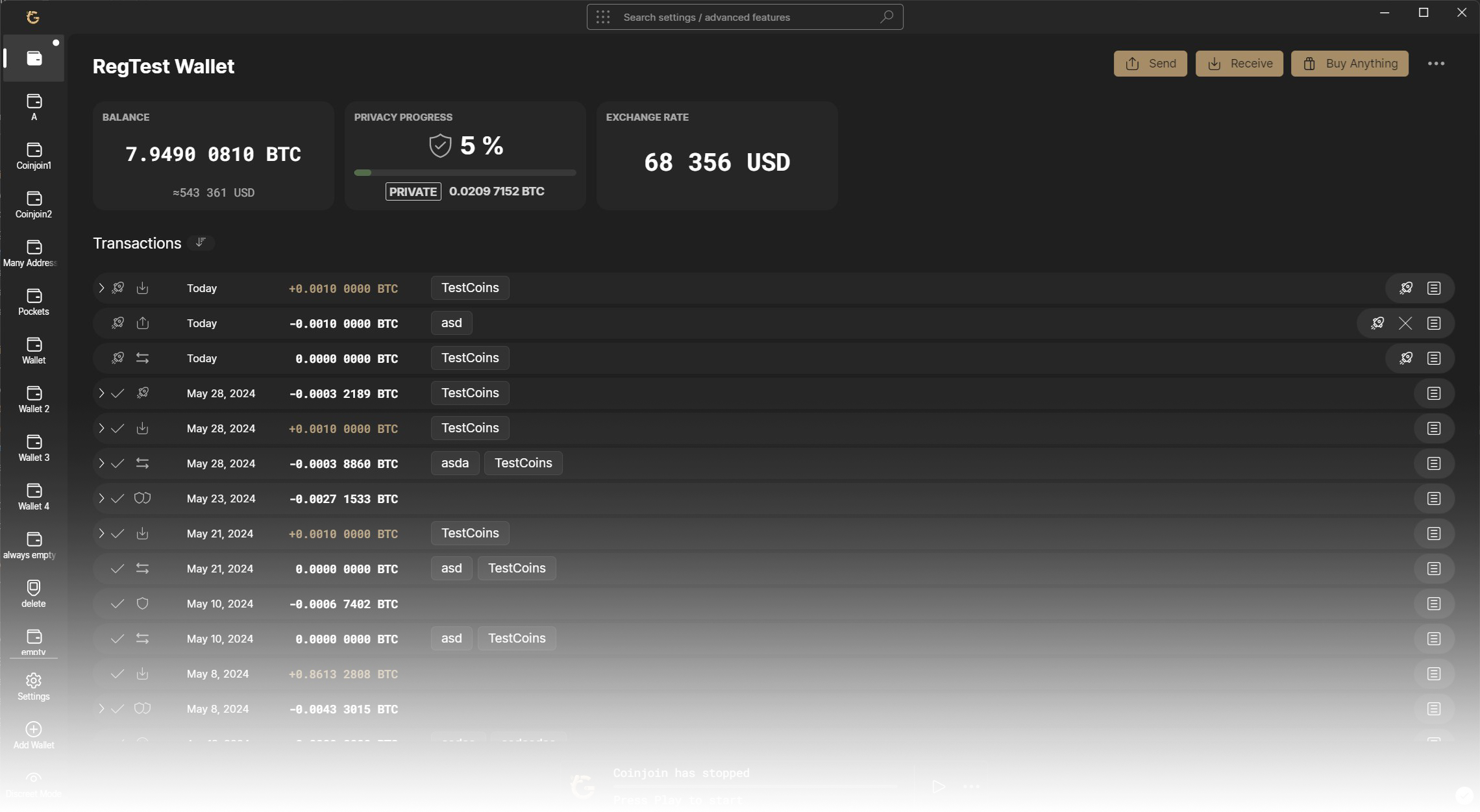Expand May 28 -0.0003 8860 BTC transaction
This screenshot has width=1480, height=812.
[x=101, y=463]
